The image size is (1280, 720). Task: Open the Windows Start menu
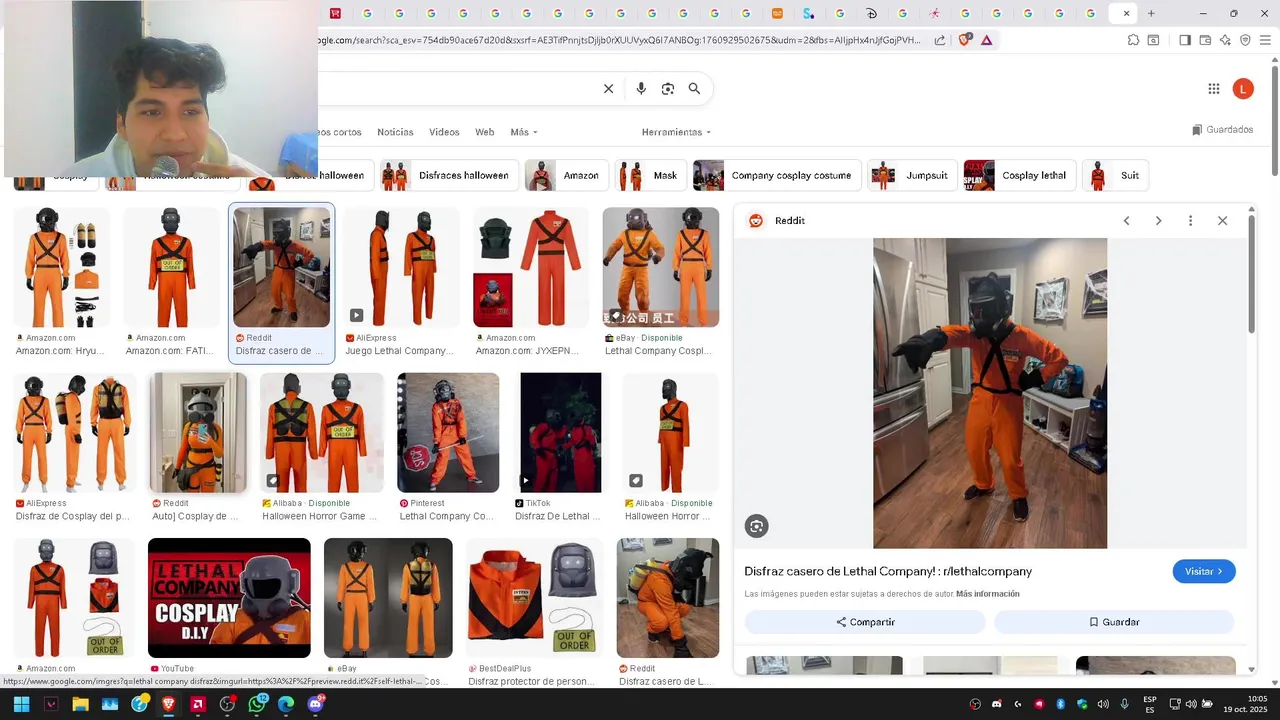pyautogui.click(x=21, y=704)
